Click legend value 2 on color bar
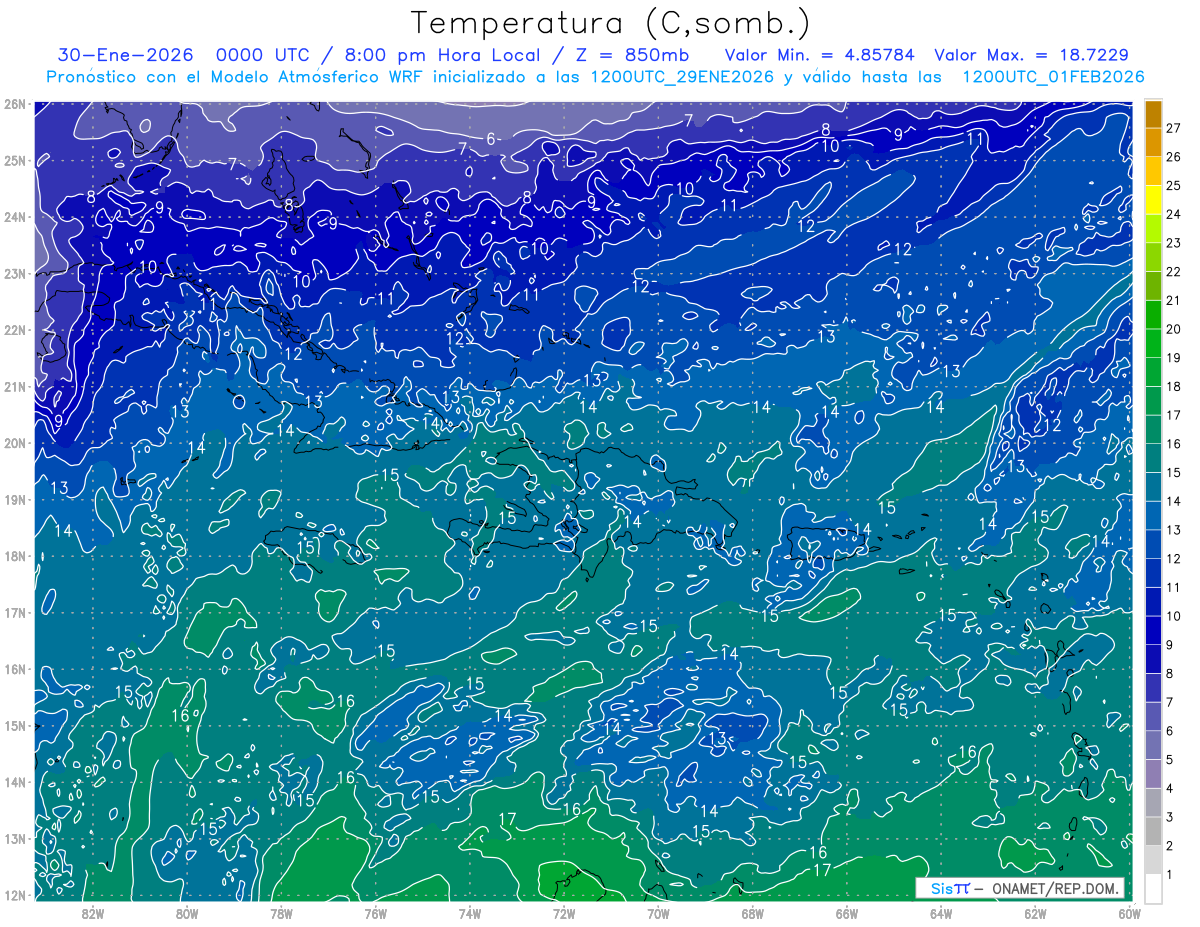 pos(1169,845)
